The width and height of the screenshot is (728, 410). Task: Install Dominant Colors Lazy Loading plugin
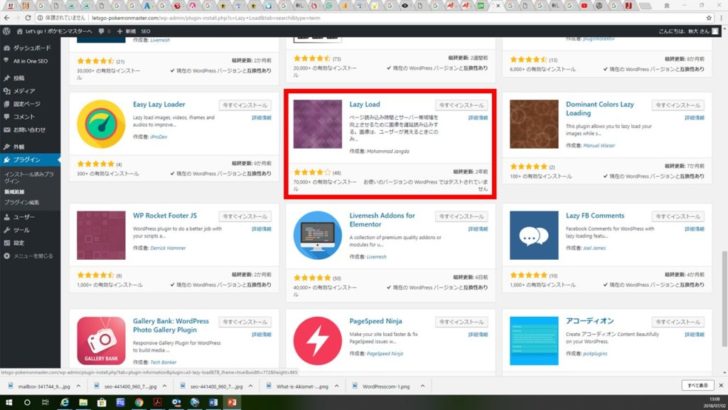[x=678, y=105]
